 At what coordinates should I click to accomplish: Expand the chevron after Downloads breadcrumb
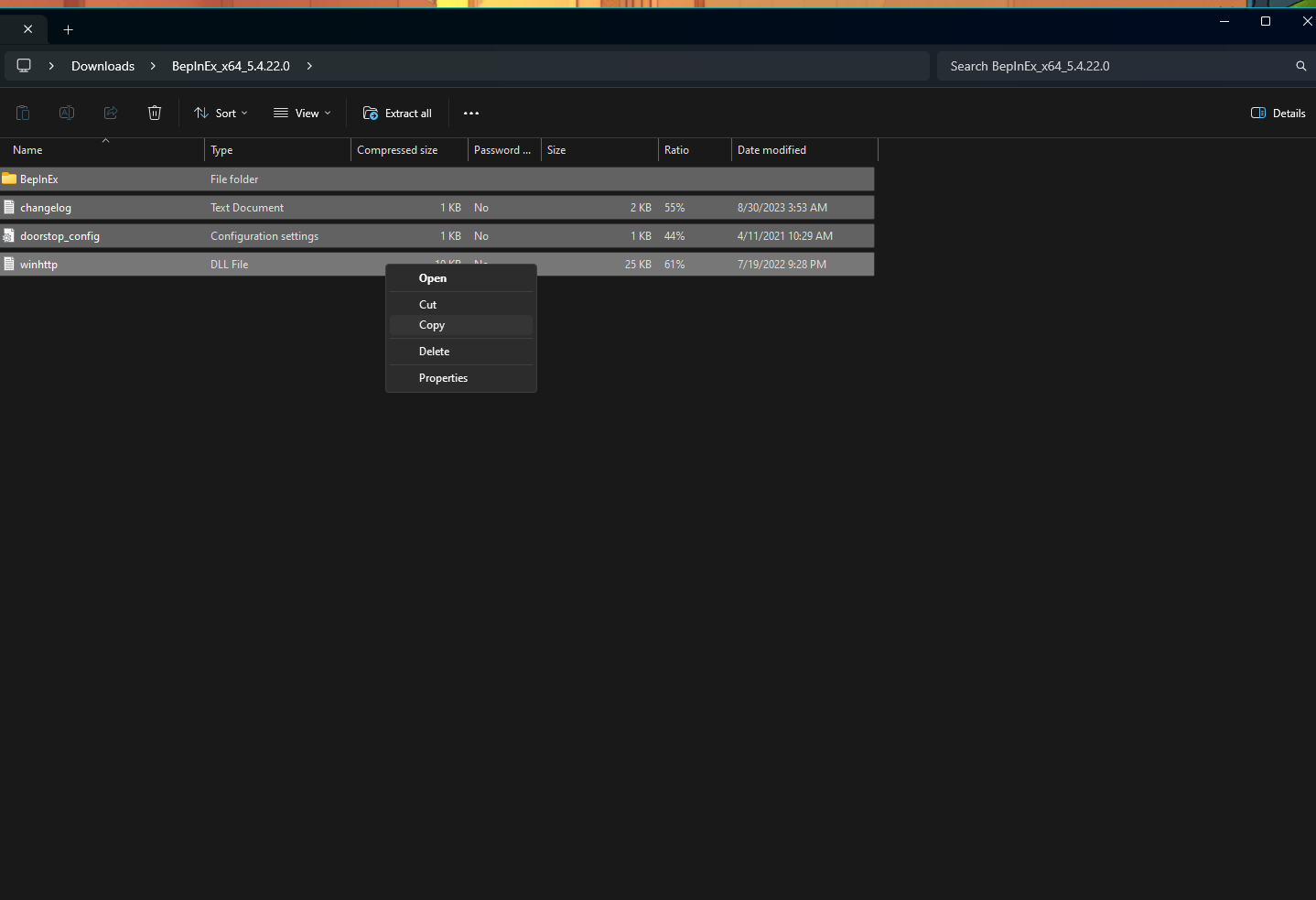(153, 66)
